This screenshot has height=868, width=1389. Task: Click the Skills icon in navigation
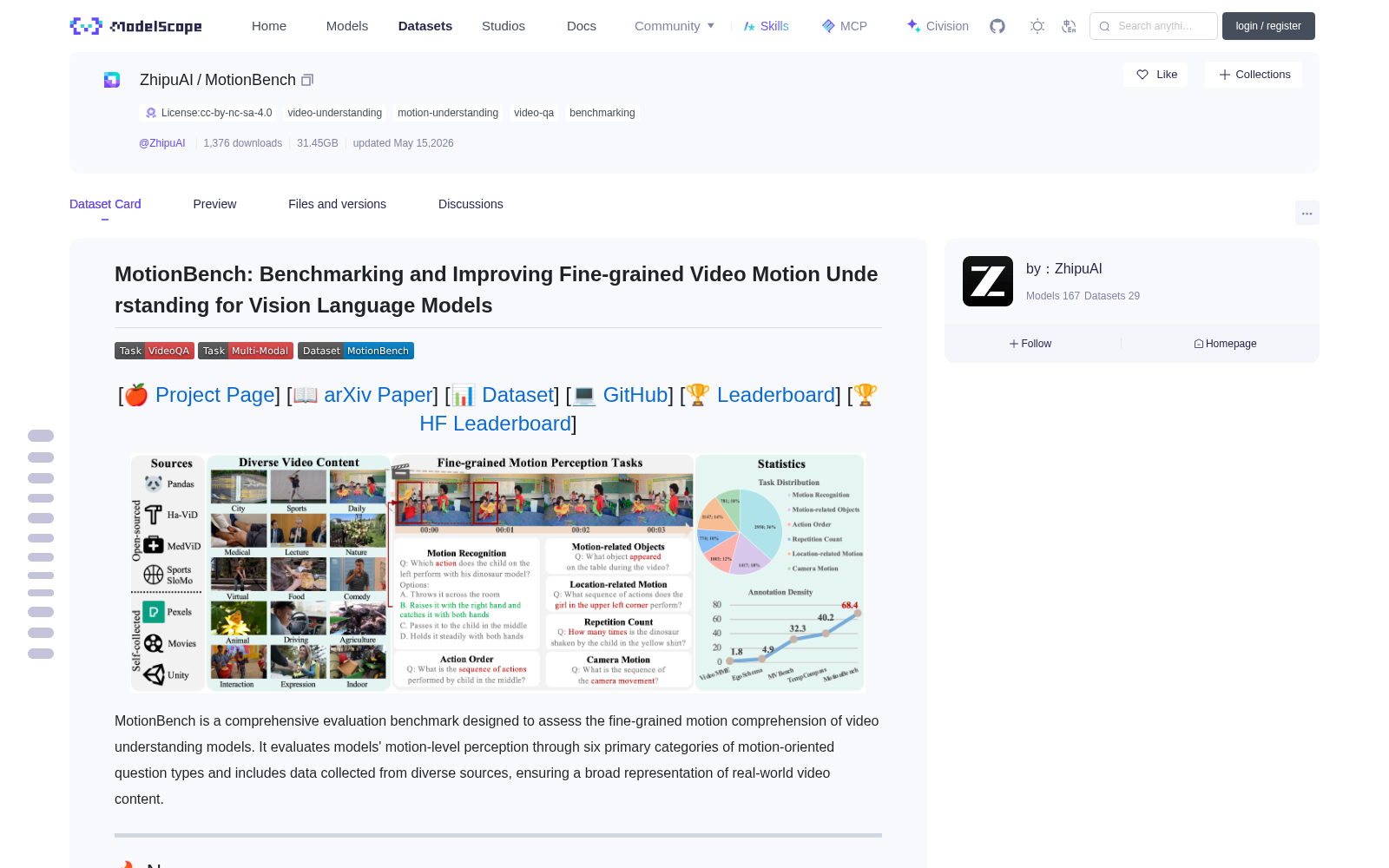click(x=749, y=26)
